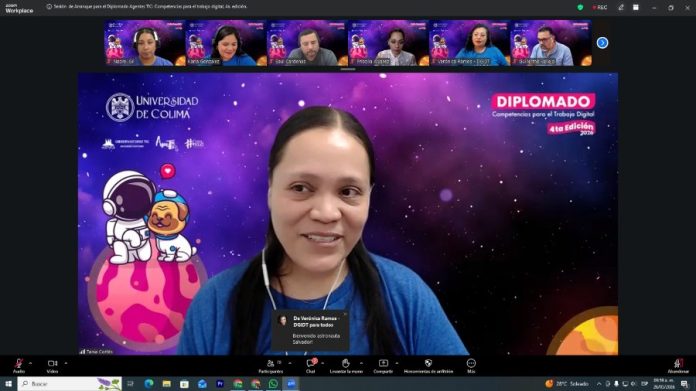Leave the meeting with Abandonar
Viewport: 696px width, 391px height.
coord(678,366)
